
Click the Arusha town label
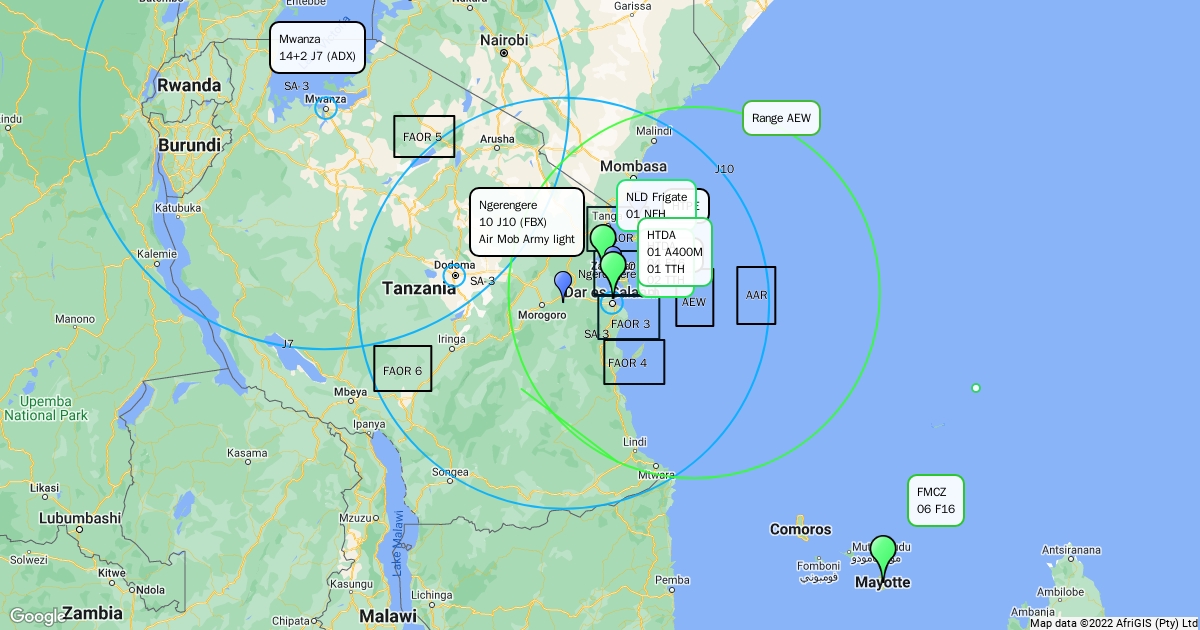[498, 139]
